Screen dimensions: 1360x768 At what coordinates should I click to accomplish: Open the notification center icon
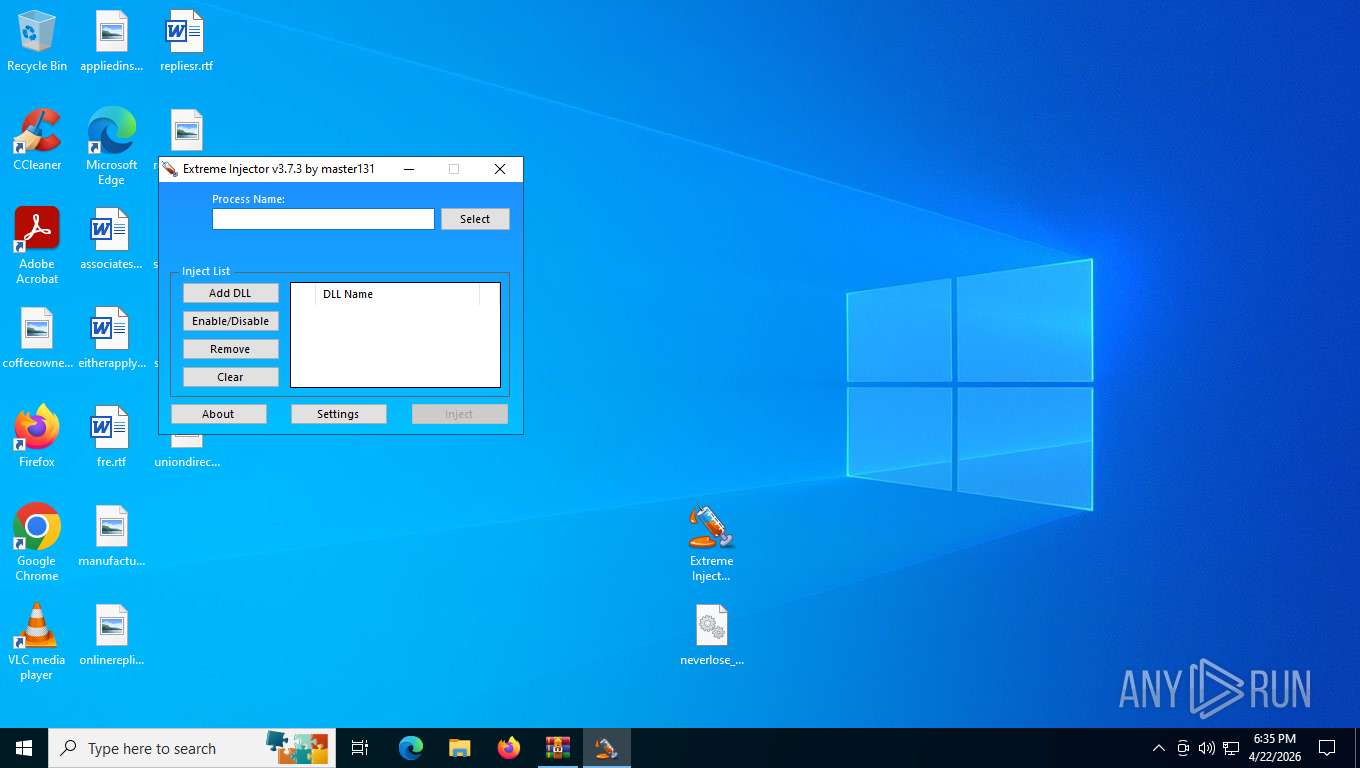pos(1327,748)
